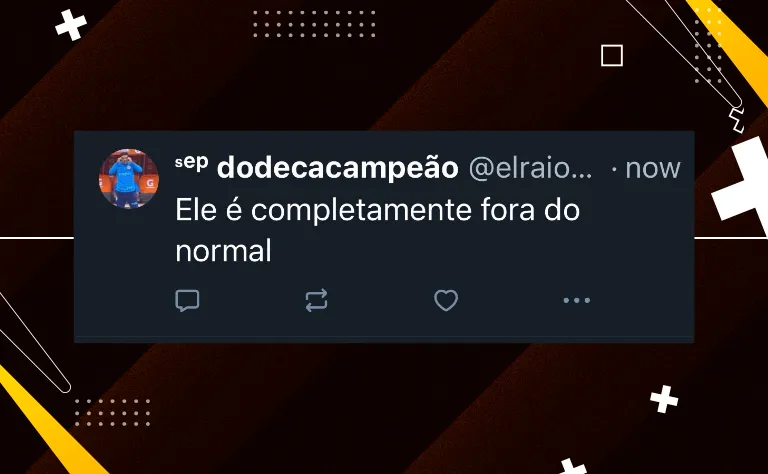Click the dodecacampeão display name

click(337, 168)
